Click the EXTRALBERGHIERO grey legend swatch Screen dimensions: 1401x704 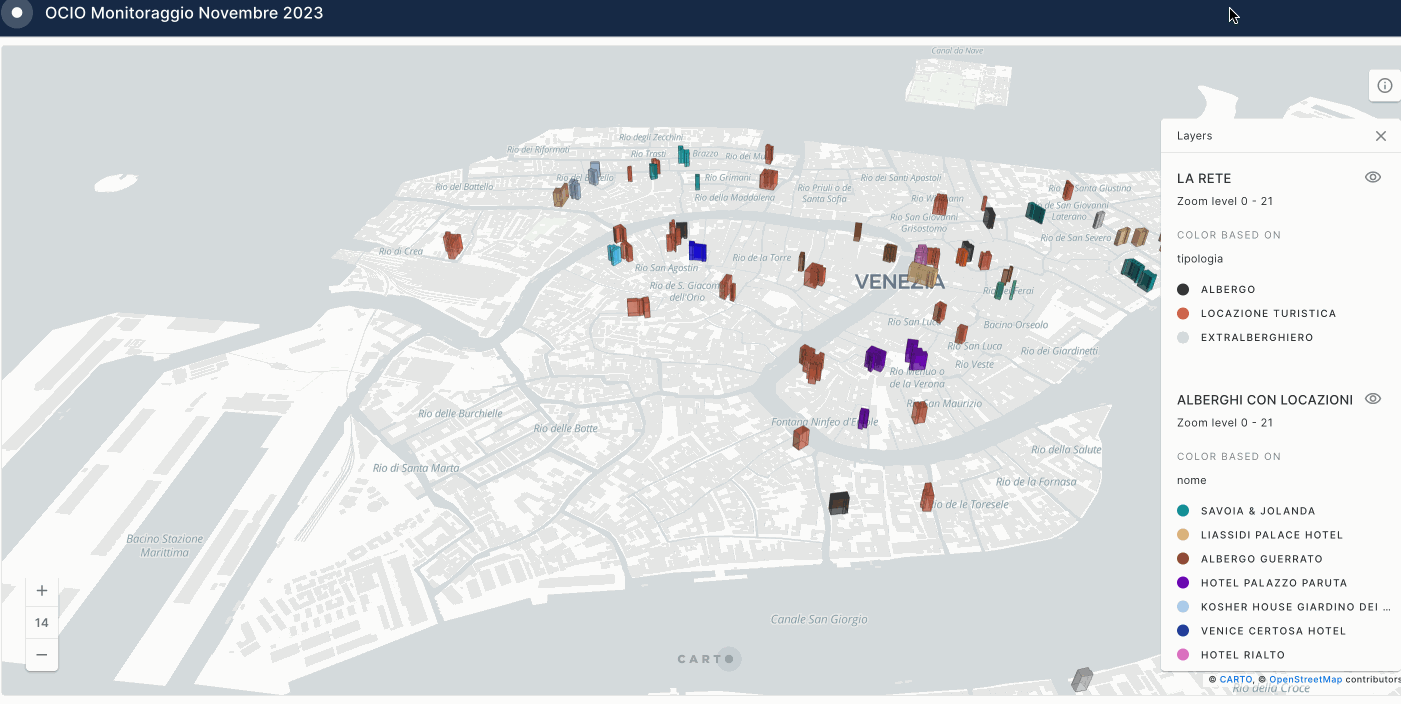tap(1183, 337)
